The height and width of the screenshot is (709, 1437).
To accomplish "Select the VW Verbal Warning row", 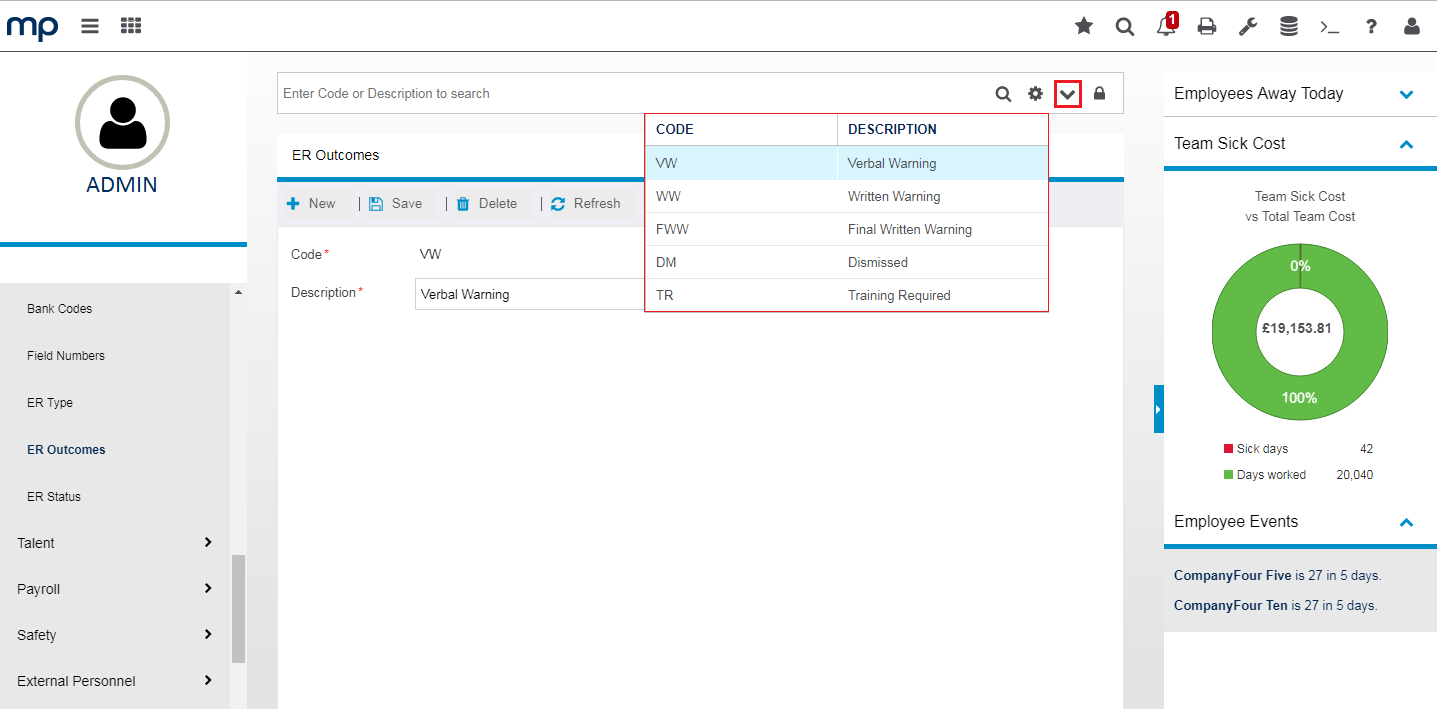I will tap(846, 163).
